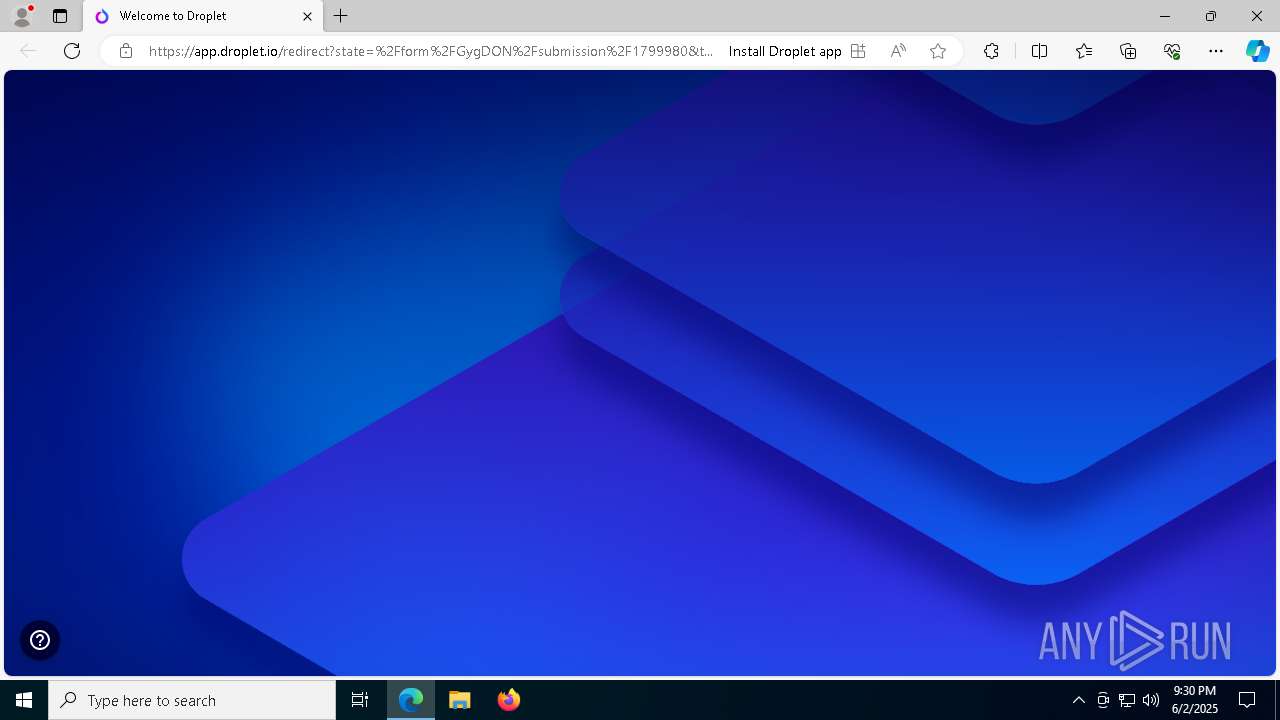Toggle split screen view
The image size is (1280, 720).
click(x=1039, y=51)
